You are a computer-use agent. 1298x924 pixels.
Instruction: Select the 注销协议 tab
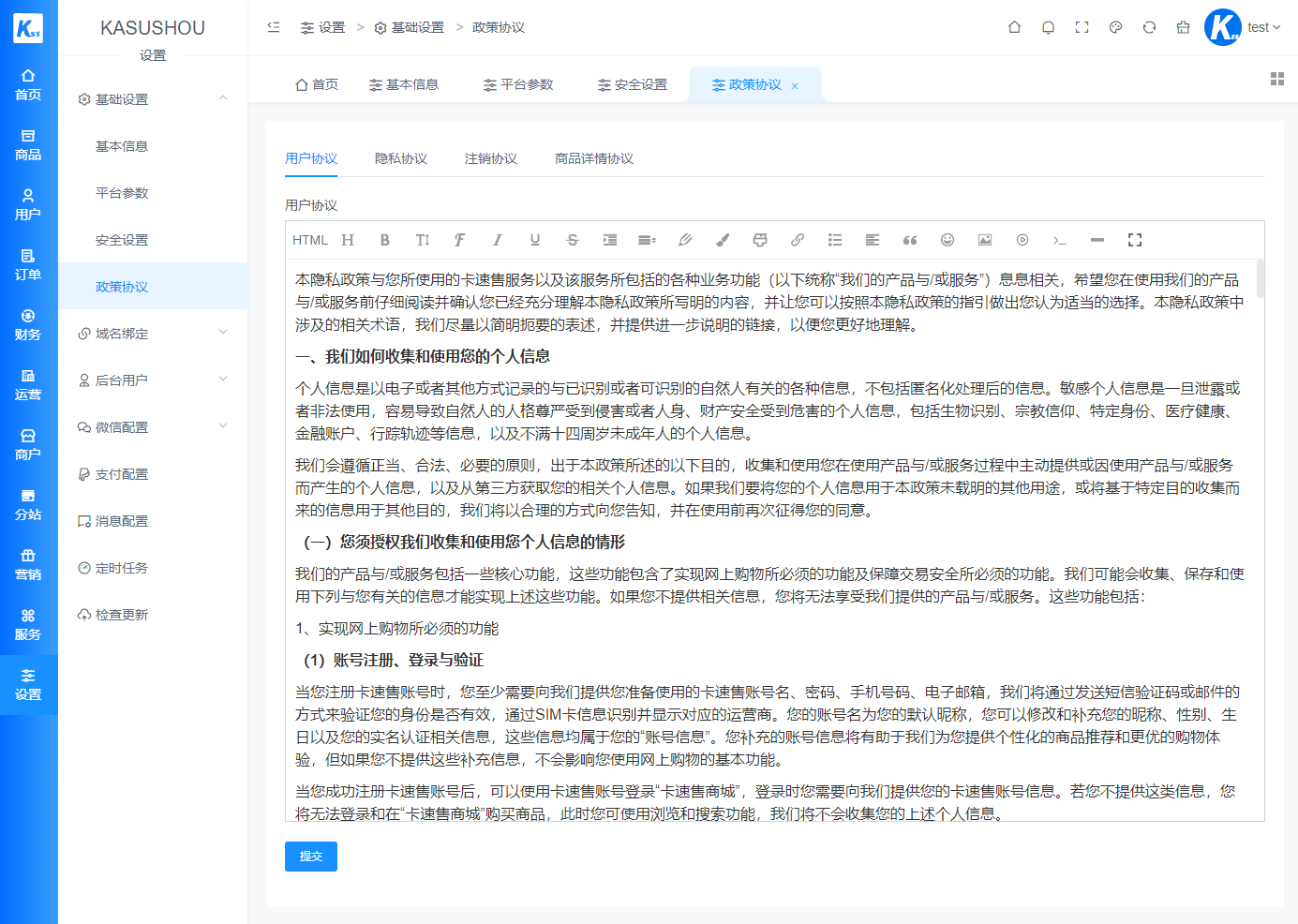(x=491, y=158)
